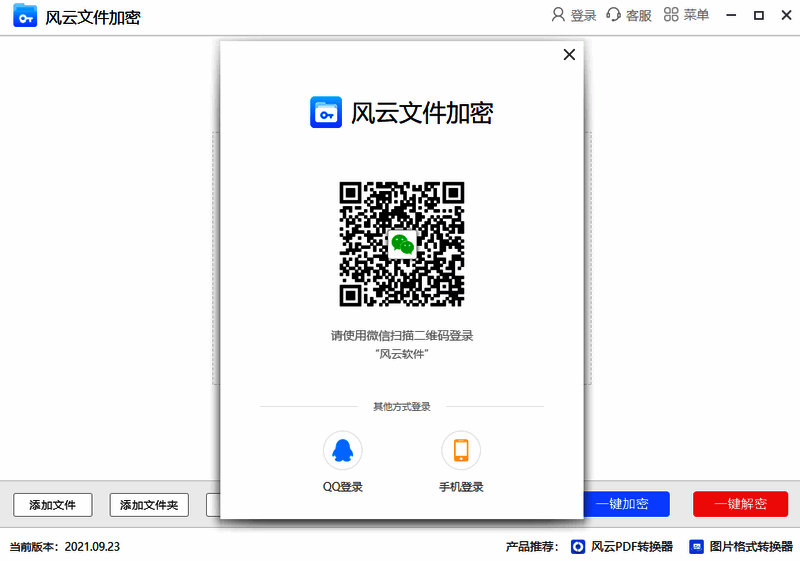This screenshot has height=561, width=800.
Task: Click the 当前版本: 2021.09.23 text
Action: click(x=65, y=547)
